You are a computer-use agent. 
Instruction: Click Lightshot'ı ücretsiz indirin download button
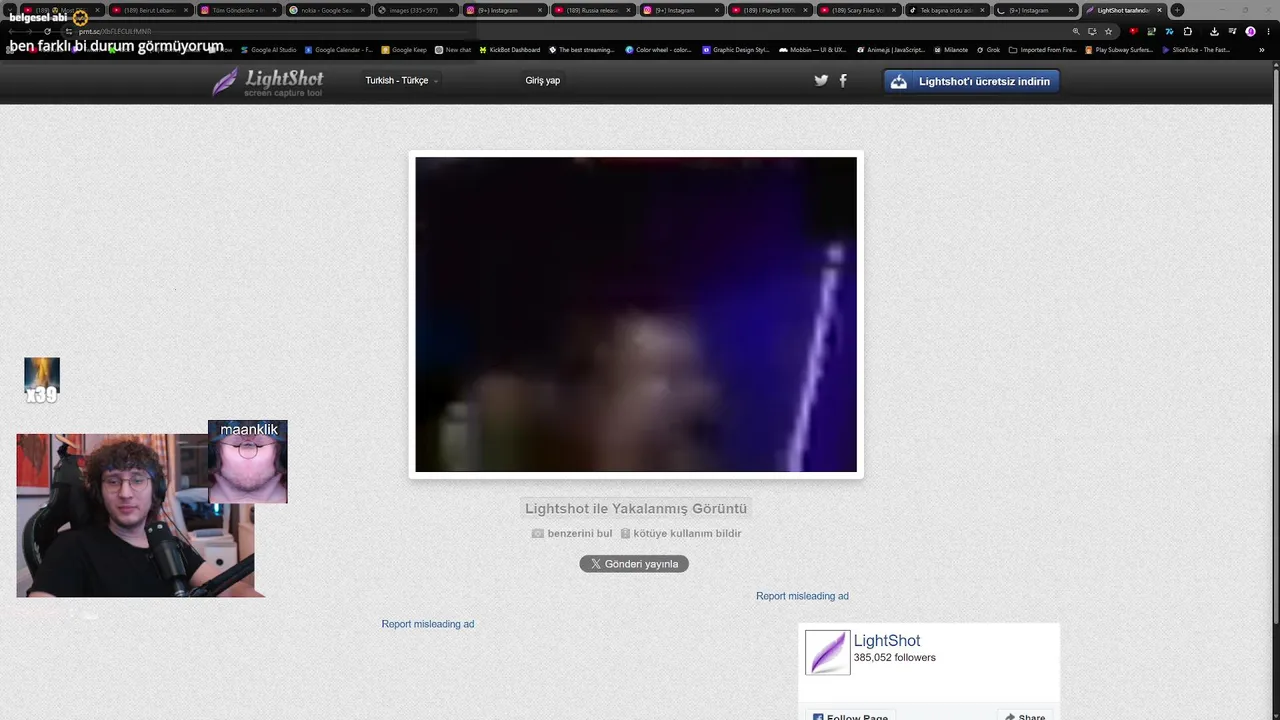[971, 81]
